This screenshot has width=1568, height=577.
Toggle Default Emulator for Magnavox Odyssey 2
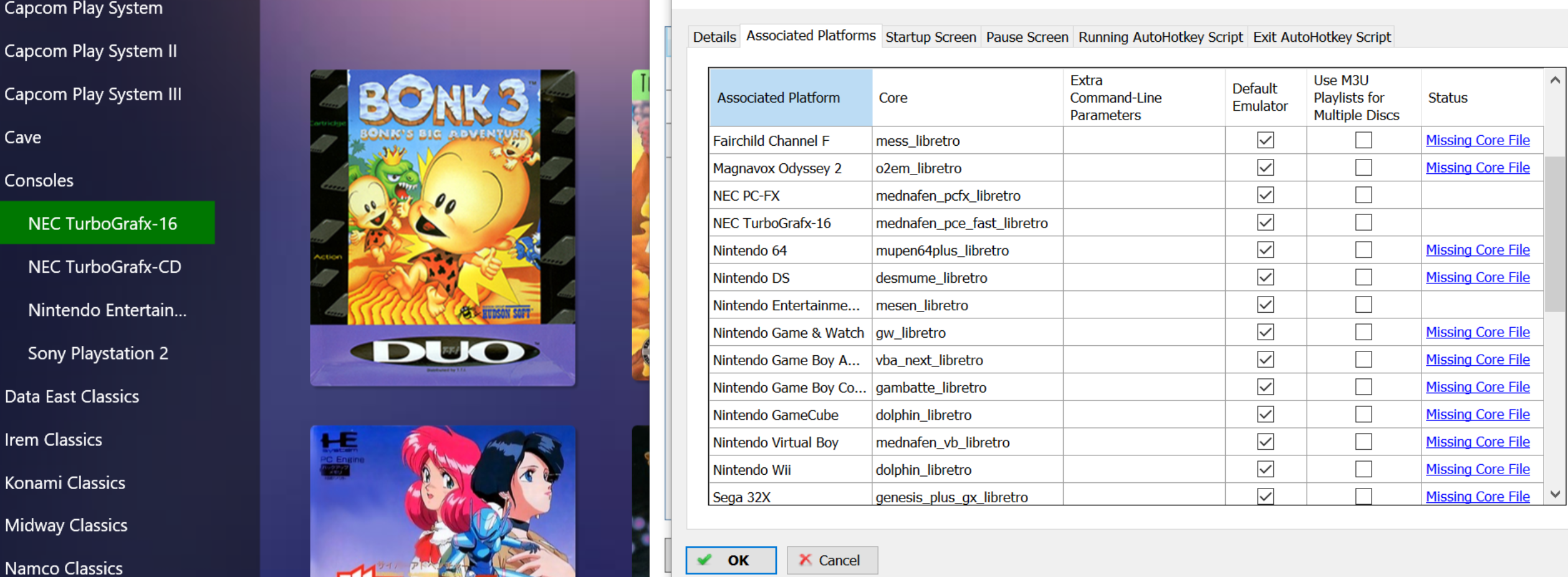pyautogui.click(x=1265, y=168)
